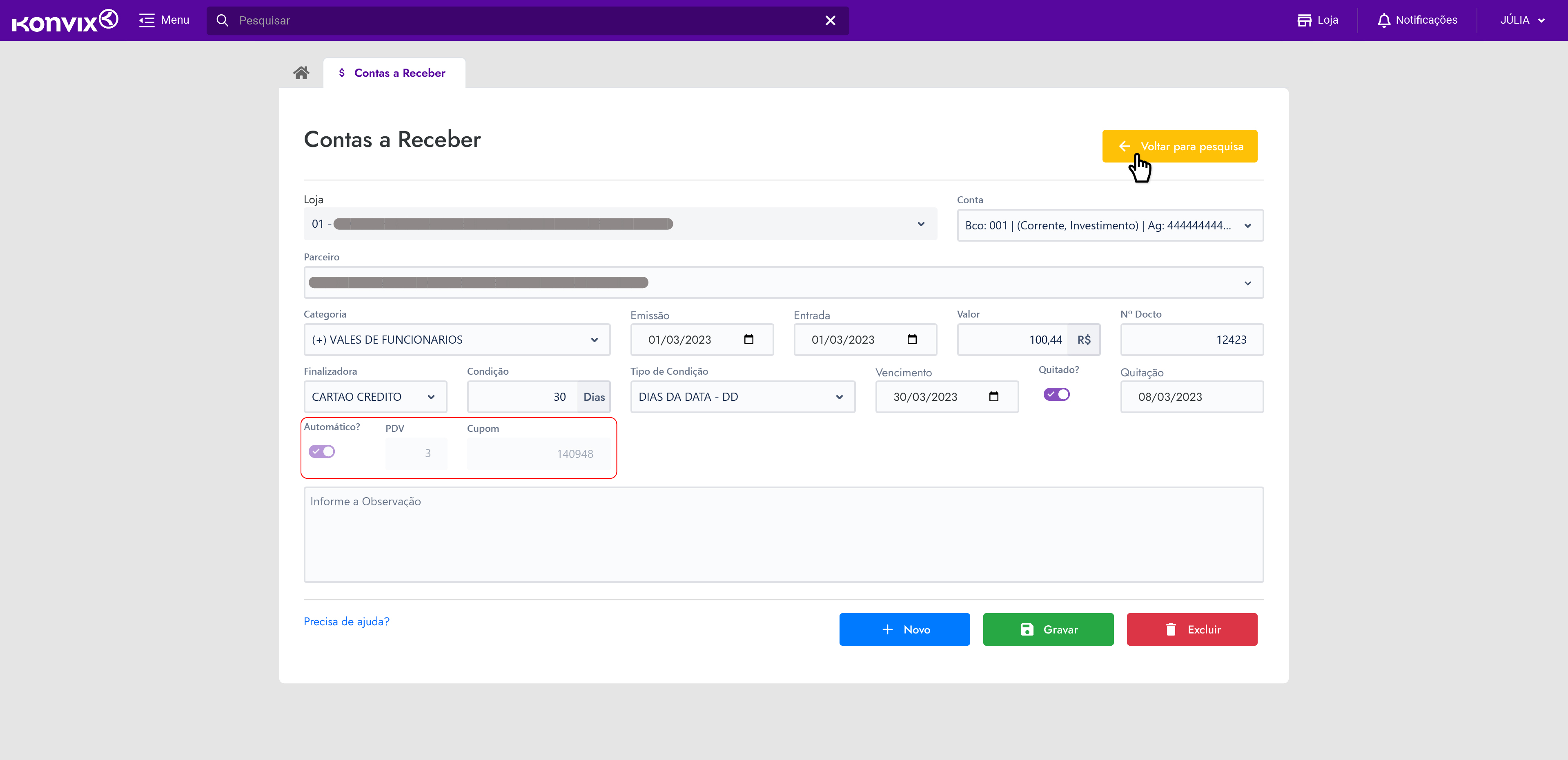Click the home icon tab
The image size is (1568, 760).
[301, 73]
